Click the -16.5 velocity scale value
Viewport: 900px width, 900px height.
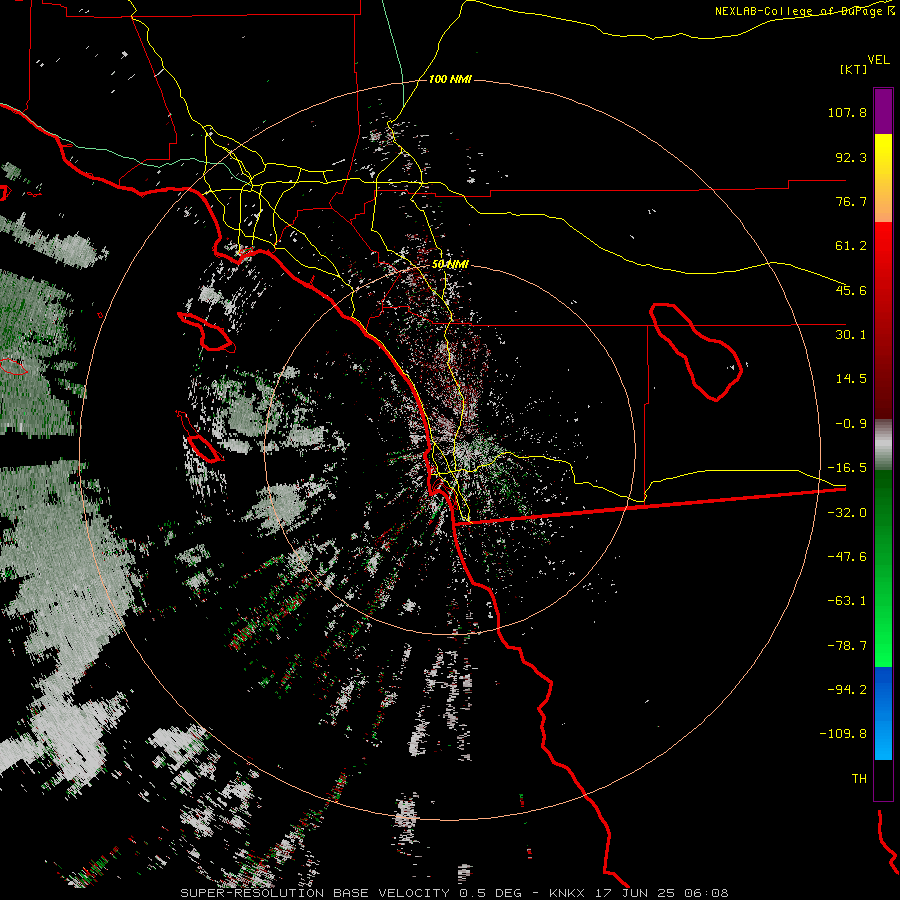[847, 468]
